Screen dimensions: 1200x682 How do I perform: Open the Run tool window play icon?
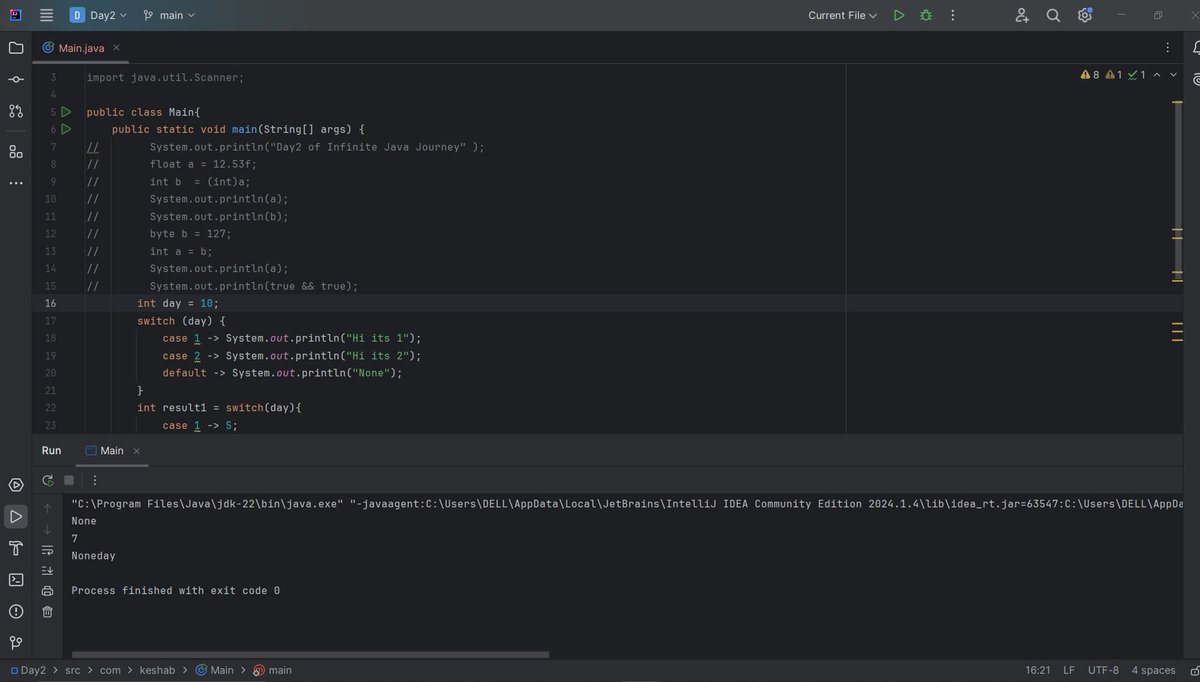[16, 516]
